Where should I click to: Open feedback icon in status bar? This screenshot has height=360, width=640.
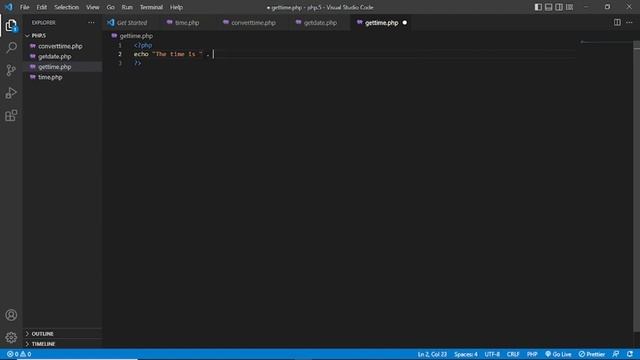coord(616,354)
